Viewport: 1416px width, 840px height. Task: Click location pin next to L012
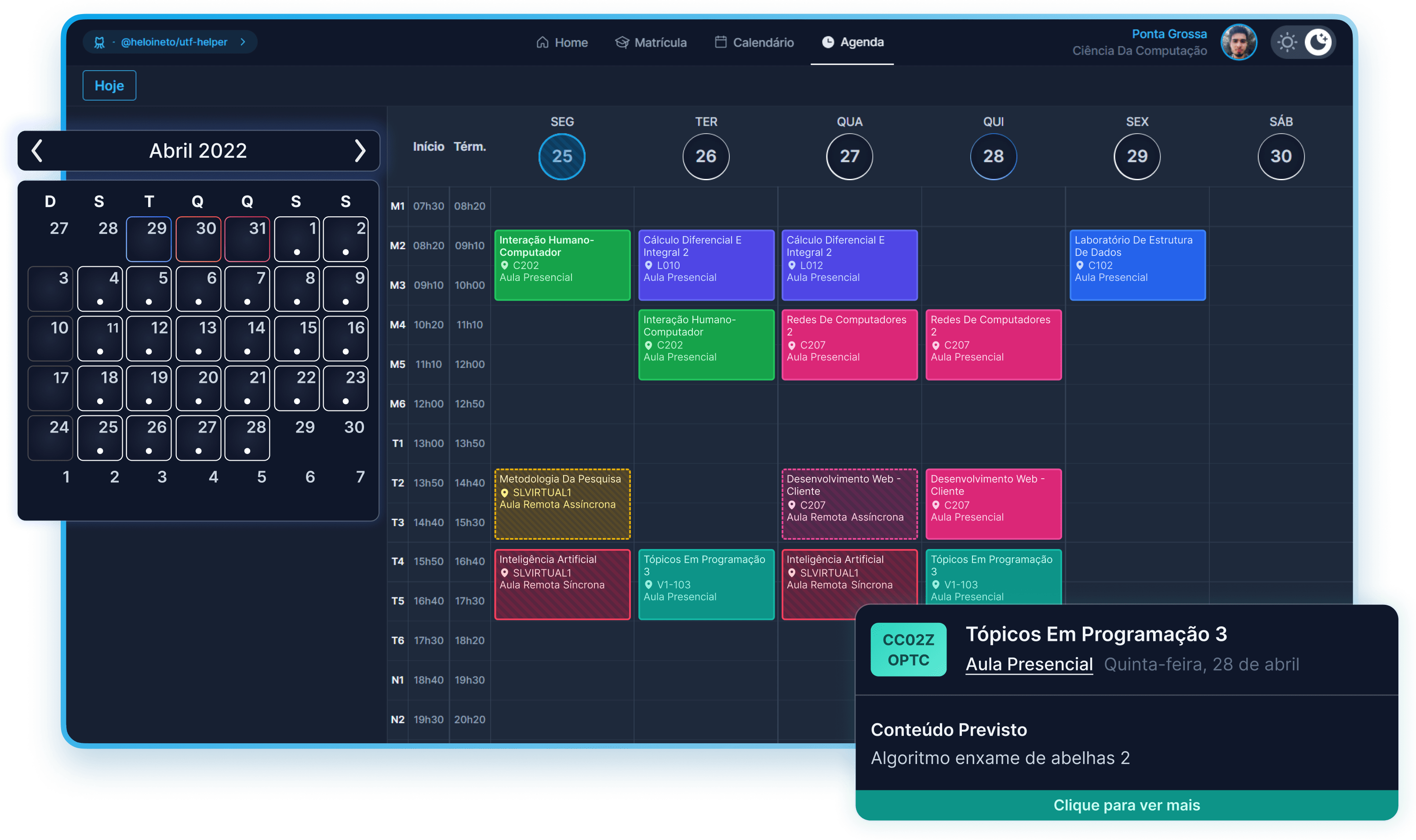point(792,265)
